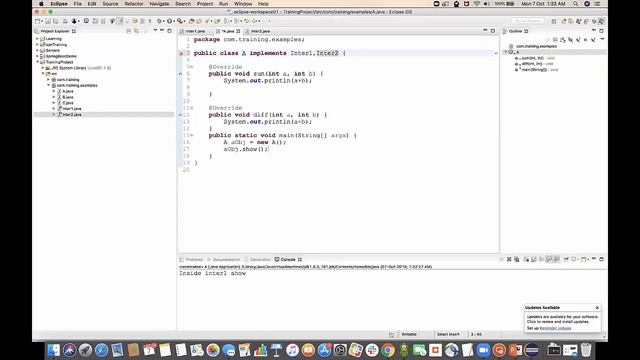Select Inter1.java in Project Explorer

point(72,109)
